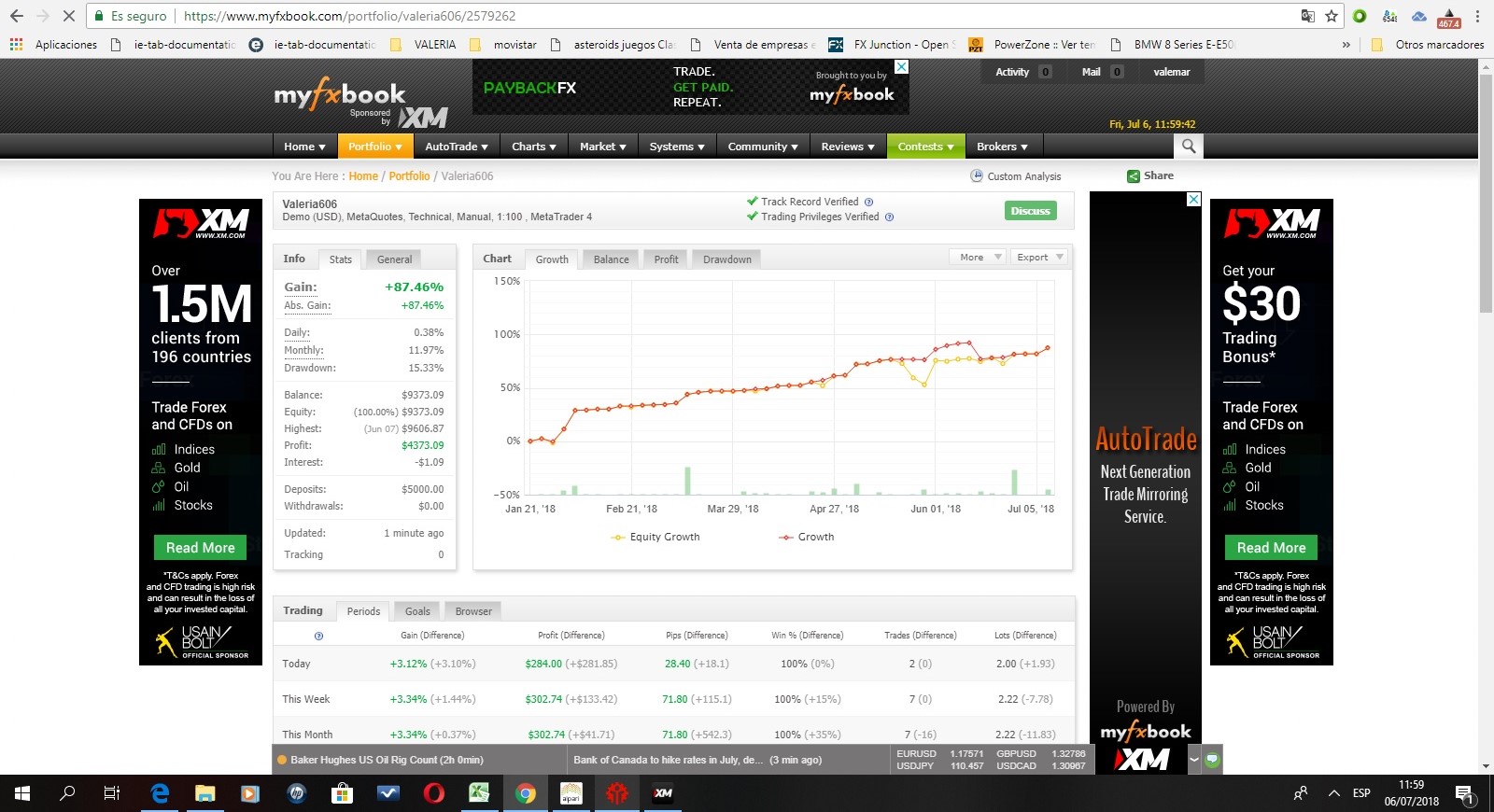Select the Growth chart tab

(x=552, y=259)
